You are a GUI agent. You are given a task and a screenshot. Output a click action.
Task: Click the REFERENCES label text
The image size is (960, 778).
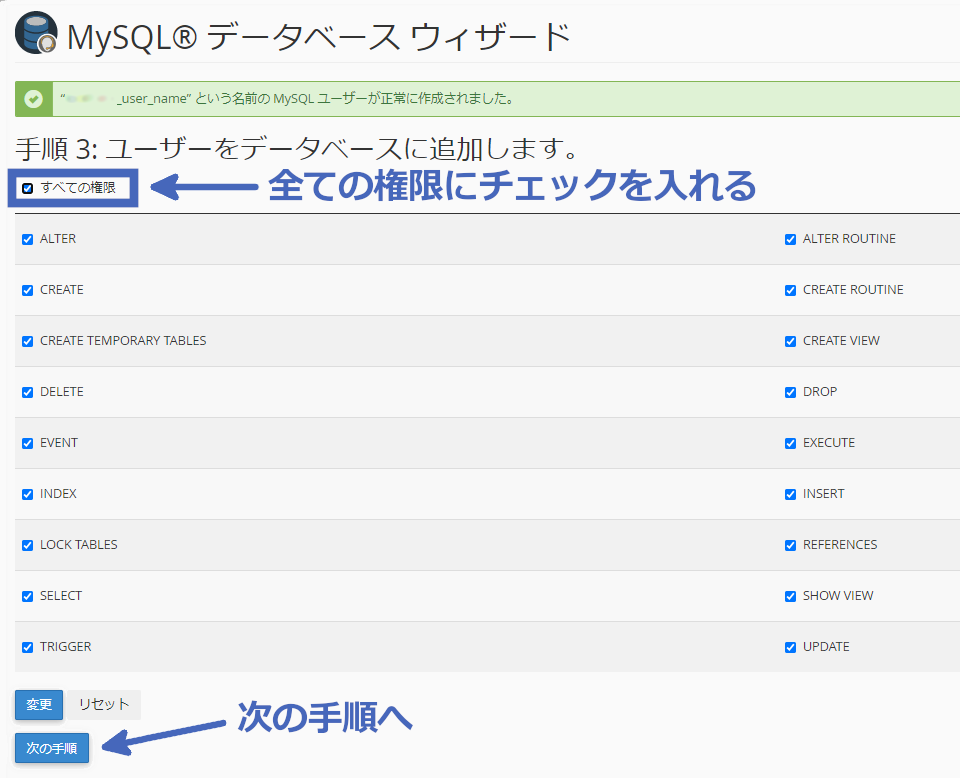tap(840, 545)
